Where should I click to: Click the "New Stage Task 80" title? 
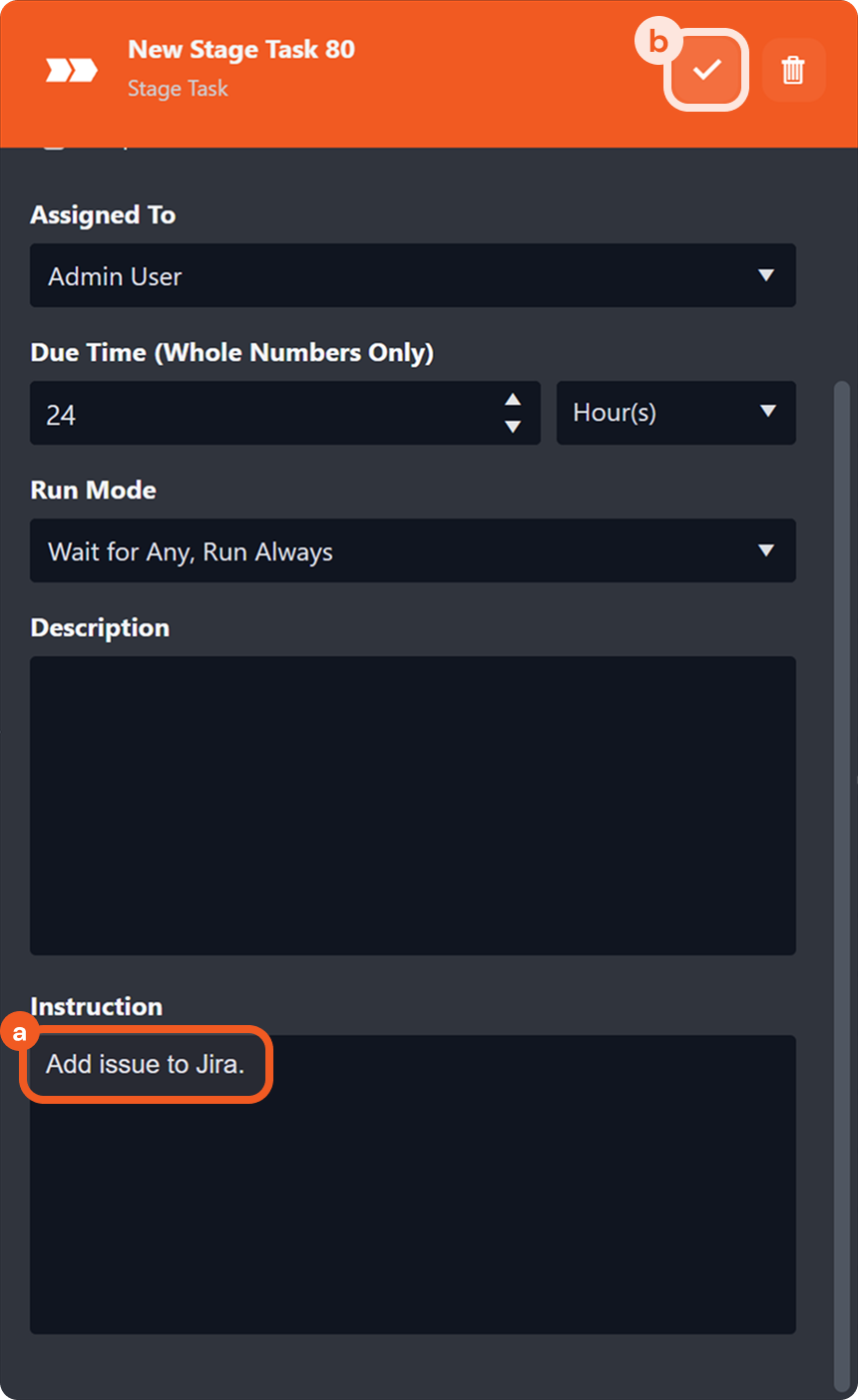[x=241, y=50]
